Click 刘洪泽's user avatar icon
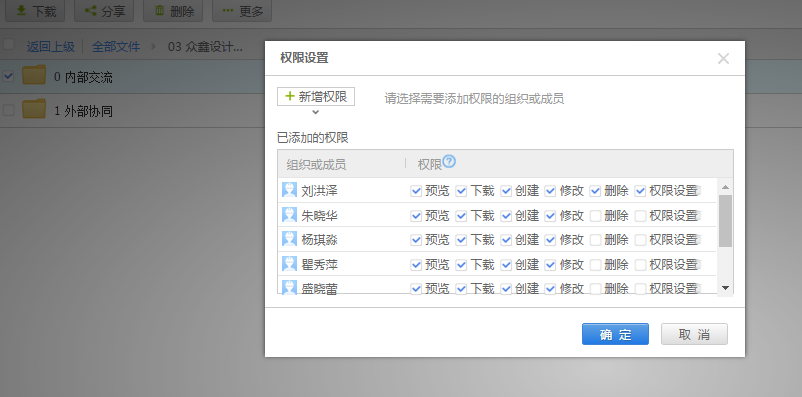 [x=289, y=190]
